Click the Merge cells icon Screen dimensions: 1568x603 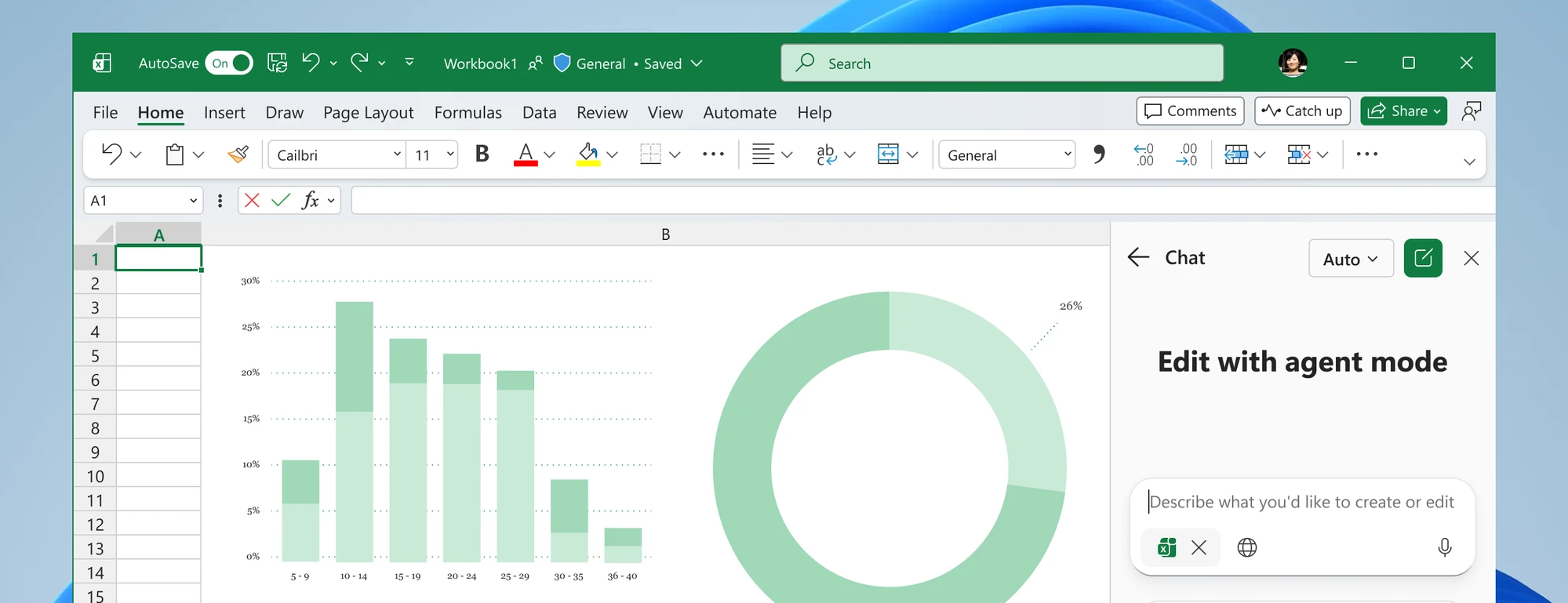(888, 154)
